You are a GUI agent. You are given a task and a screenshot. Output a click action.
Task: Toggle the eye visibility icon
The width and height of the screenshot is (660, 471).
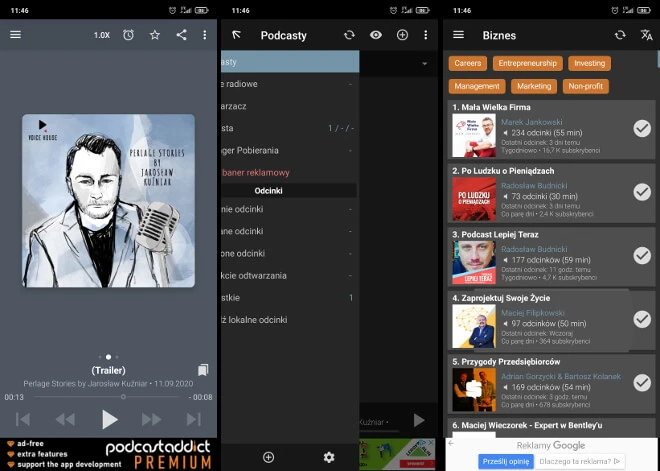(x=376, y=35)
